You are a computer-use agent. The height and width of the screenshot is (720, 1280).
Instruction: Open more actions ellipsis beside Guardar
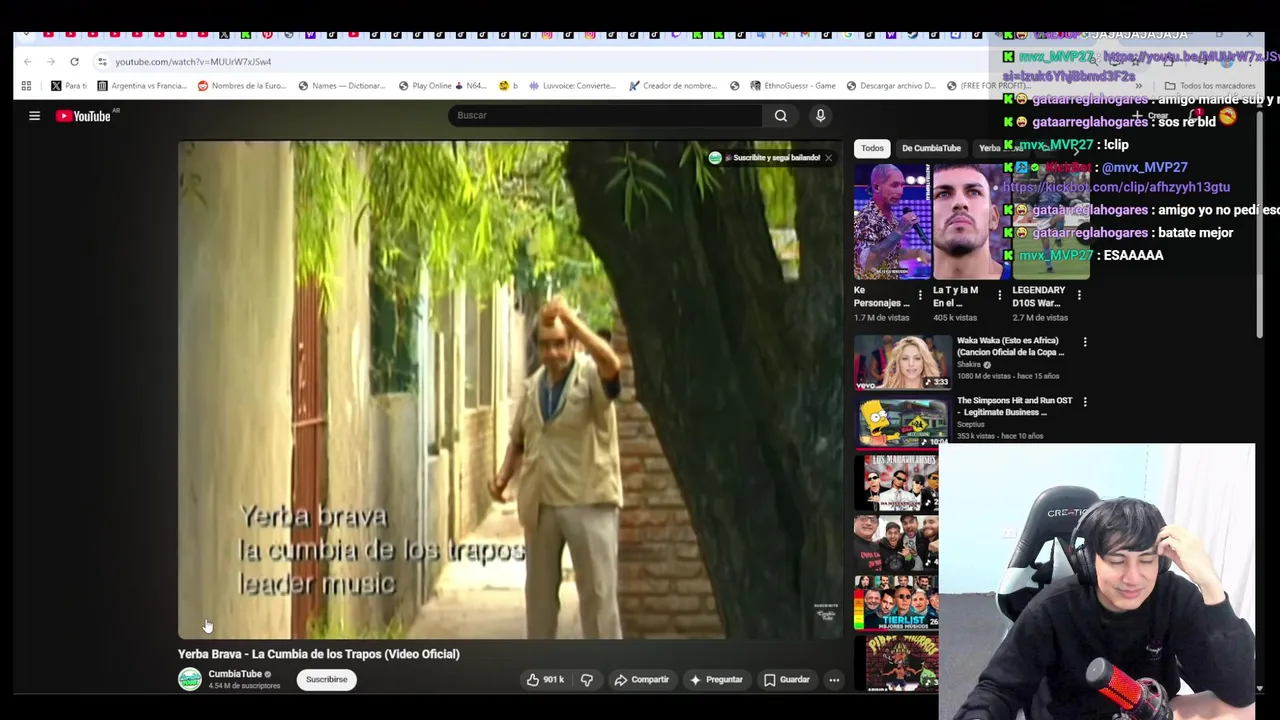coord(834,680)
